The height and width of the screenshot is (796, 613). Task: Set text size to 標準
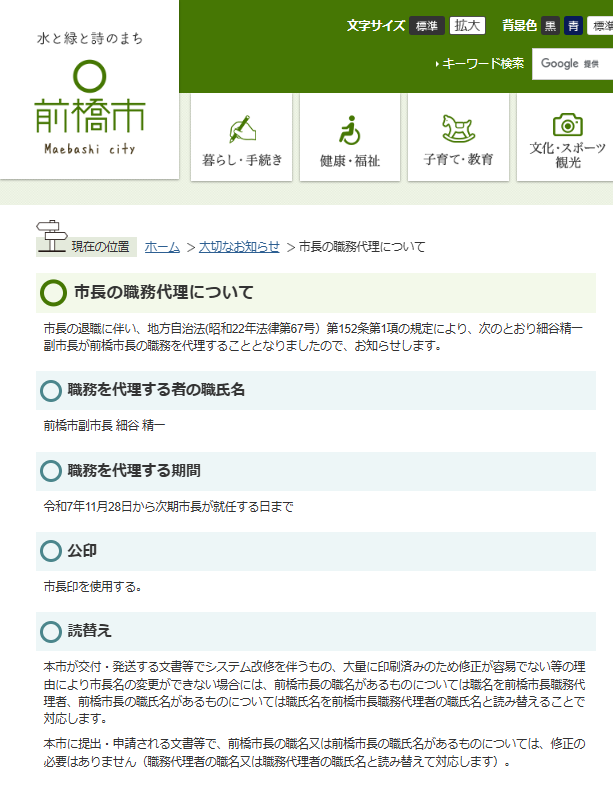click(426, 26)
